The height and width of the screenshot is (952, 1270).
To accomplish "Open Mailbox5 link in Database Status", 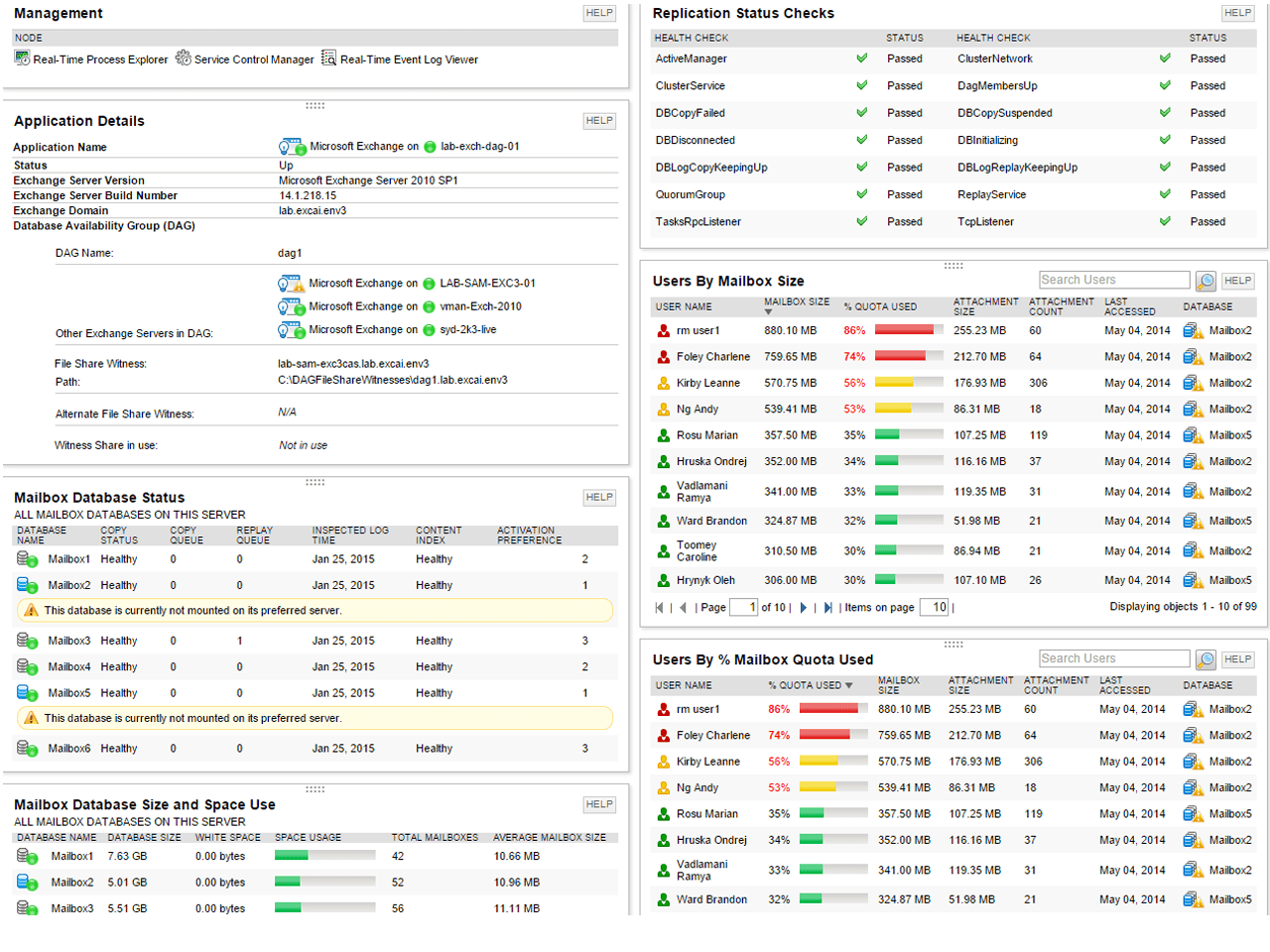I will [69, 693].
